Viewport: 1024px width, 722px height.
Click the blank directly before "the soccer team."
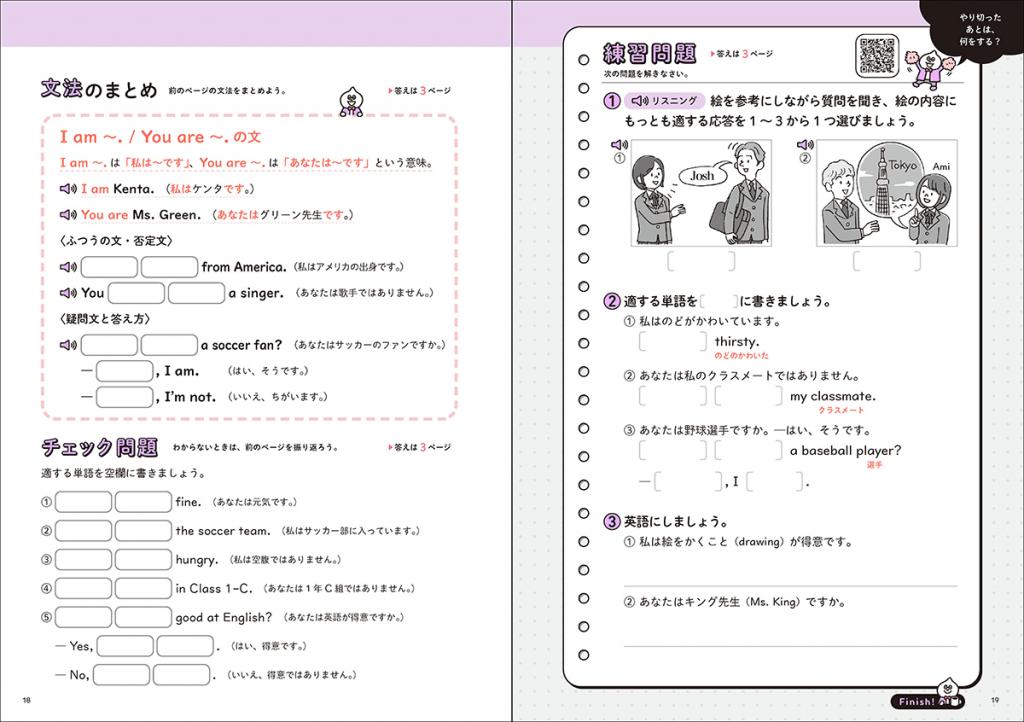143,531
